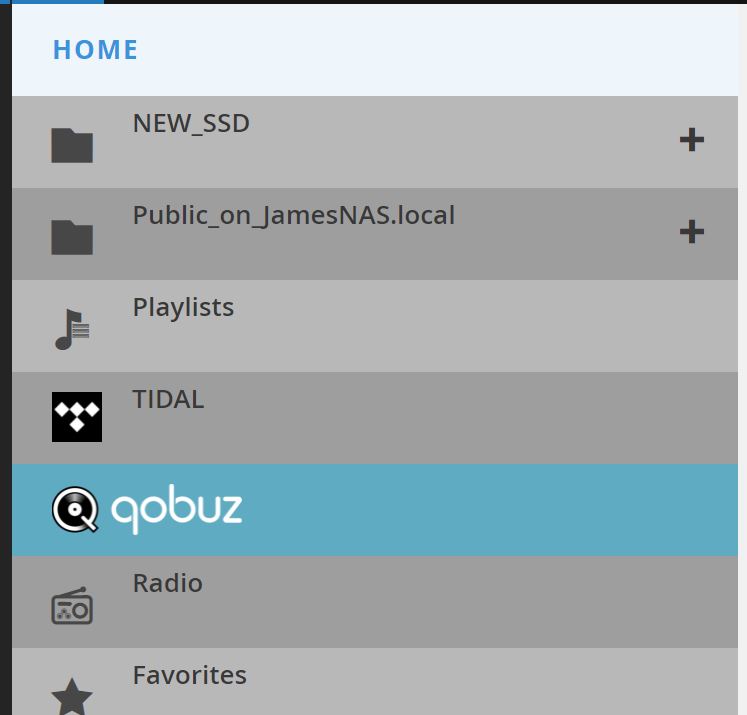Open the NEW_SSD label

[191, 124]
